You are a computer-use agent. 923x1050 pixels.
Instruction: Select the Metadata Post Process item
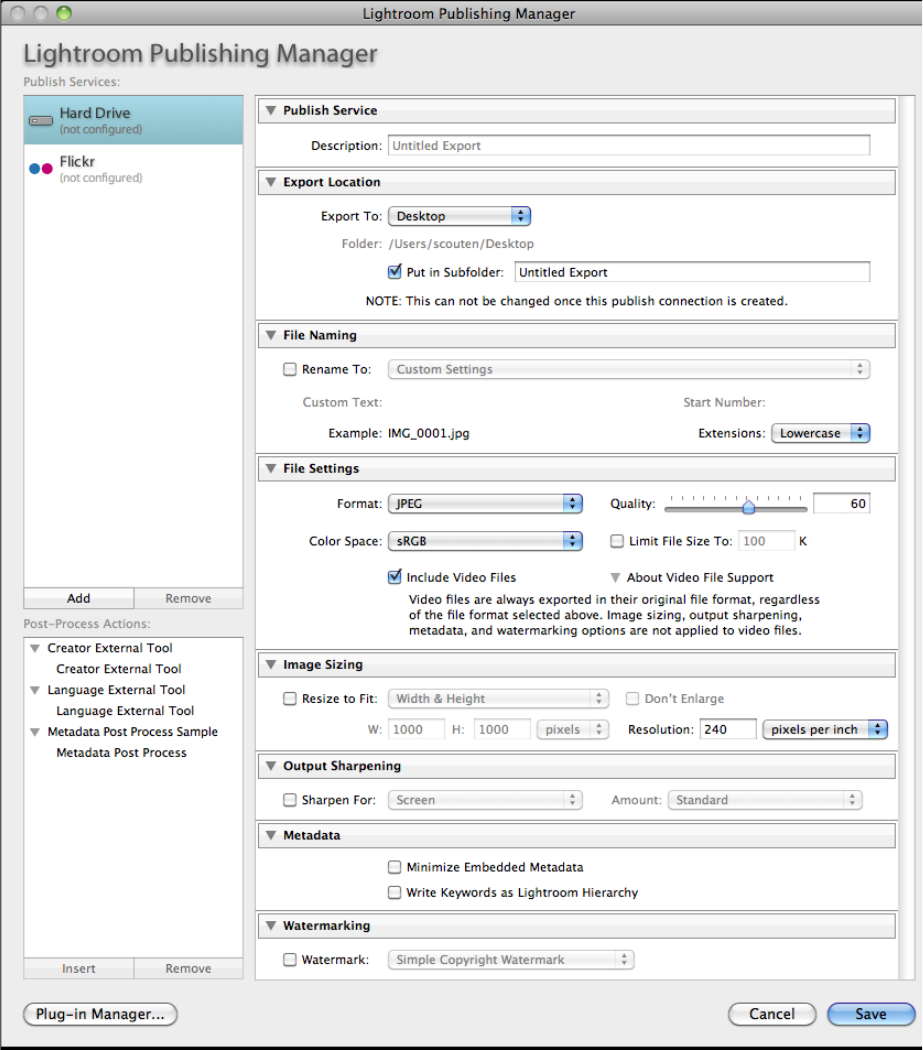121,753
